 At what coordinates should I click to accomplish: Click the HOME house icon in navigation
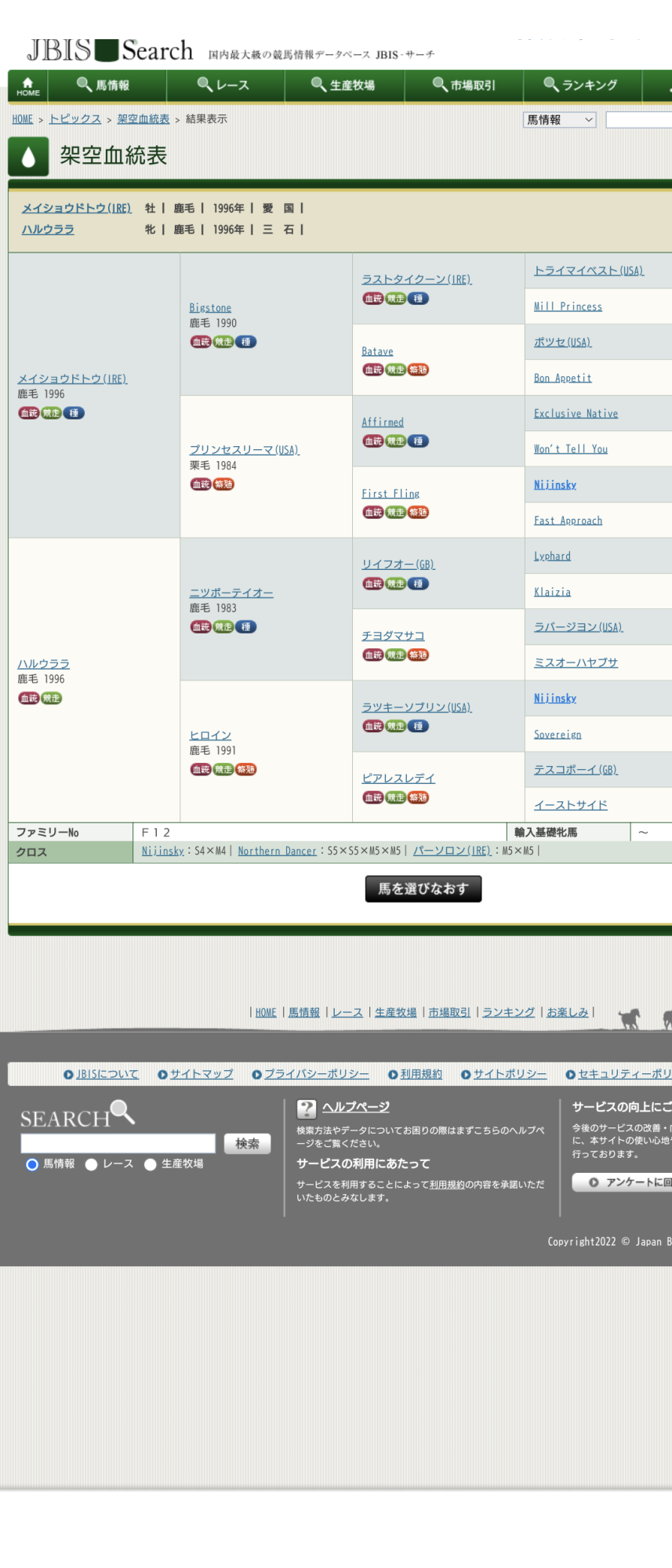[x=28, y=86]
